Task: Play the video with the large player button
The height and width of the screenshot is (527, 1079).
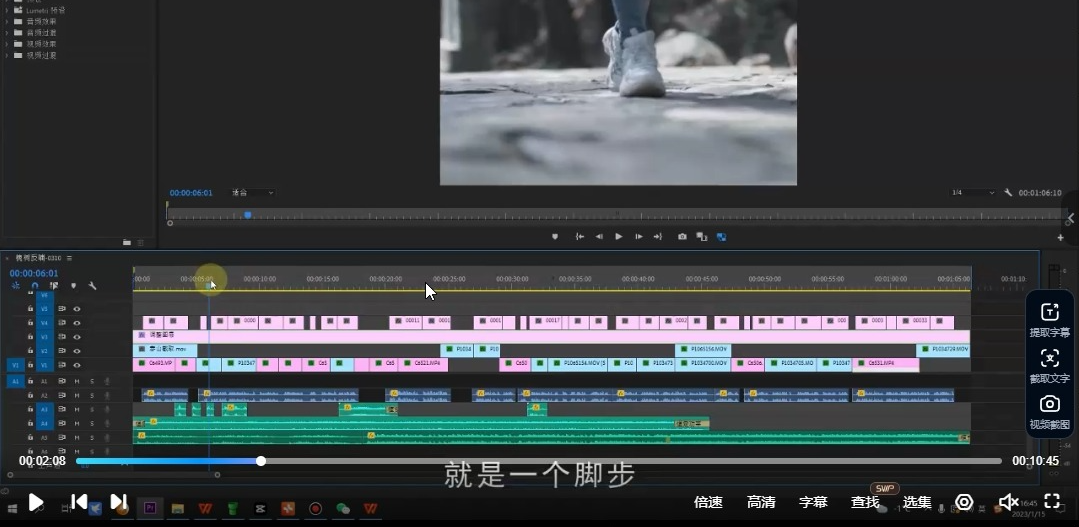Action: (36, 502)
